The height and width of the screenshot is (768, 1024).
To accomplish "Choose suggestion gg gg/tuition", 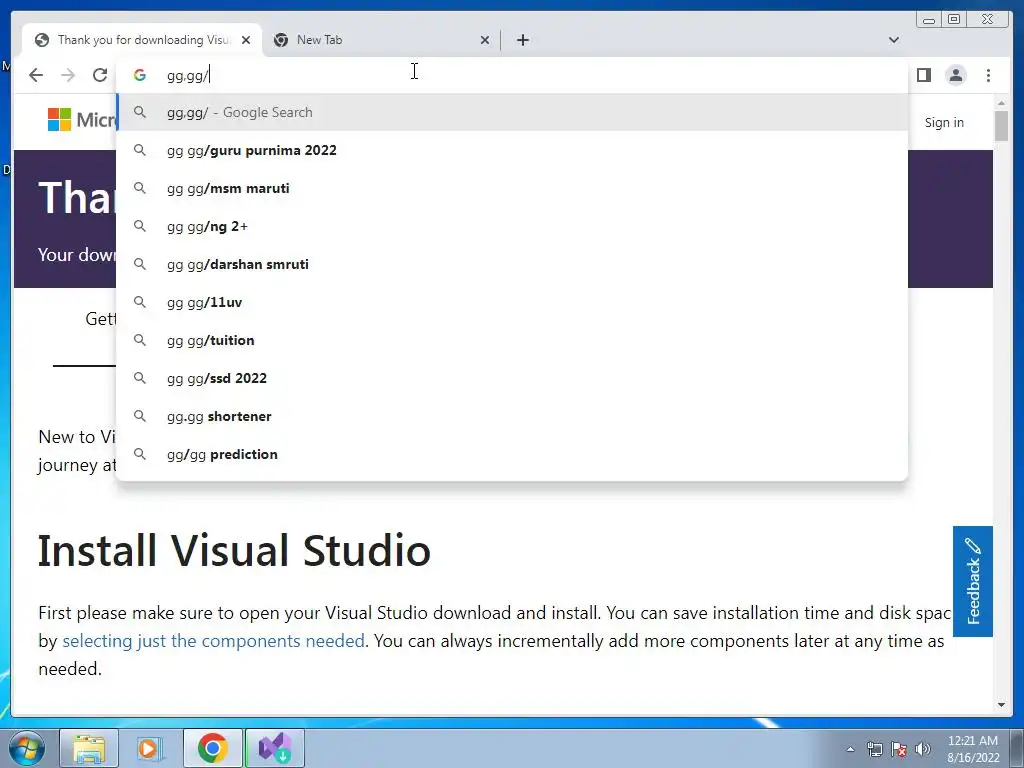I will pyautogui.click(x=512, y=340).
